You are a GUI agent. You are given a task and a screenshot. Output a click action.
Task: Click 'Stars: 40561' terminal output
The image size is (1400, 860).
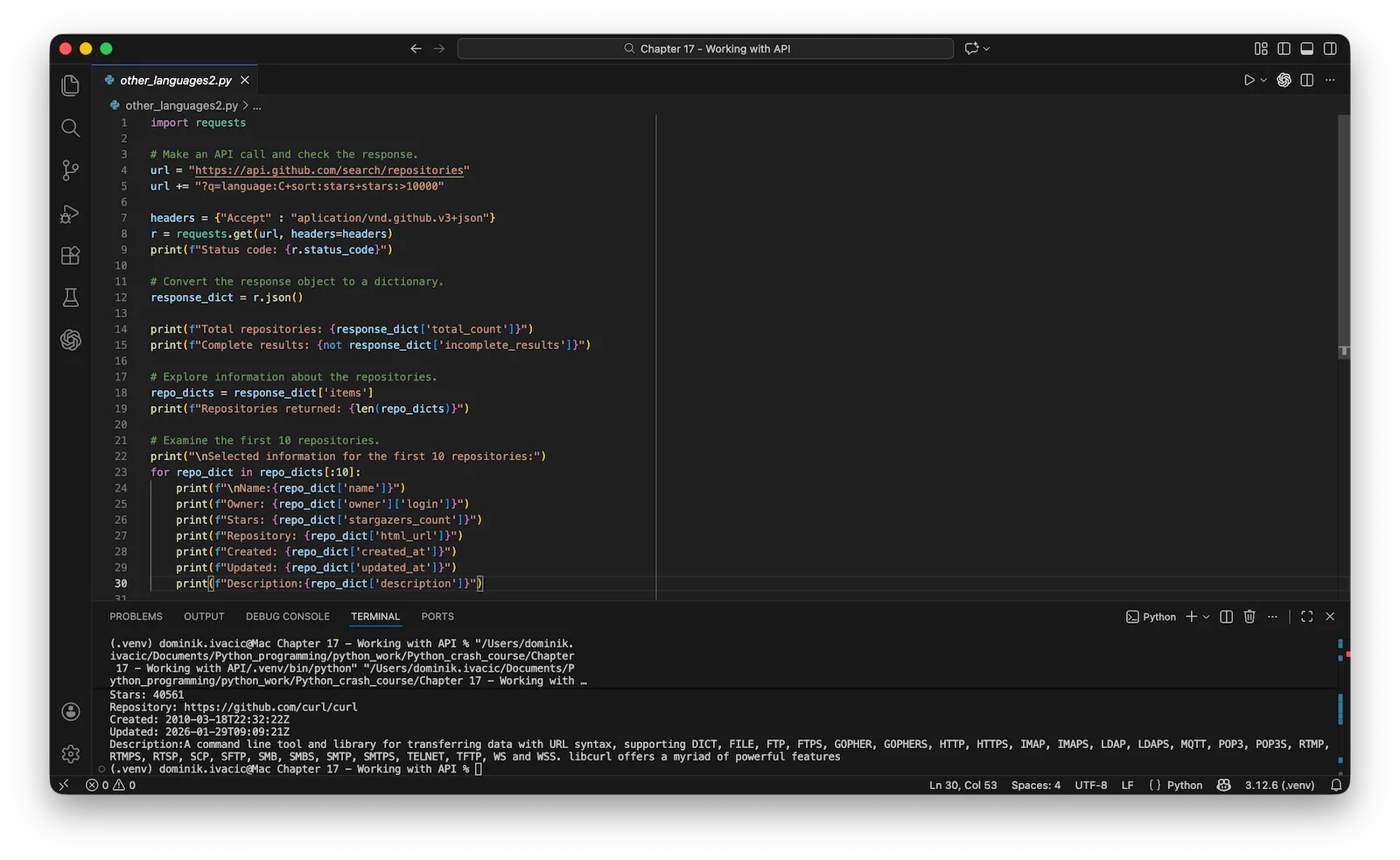[146, 695]
